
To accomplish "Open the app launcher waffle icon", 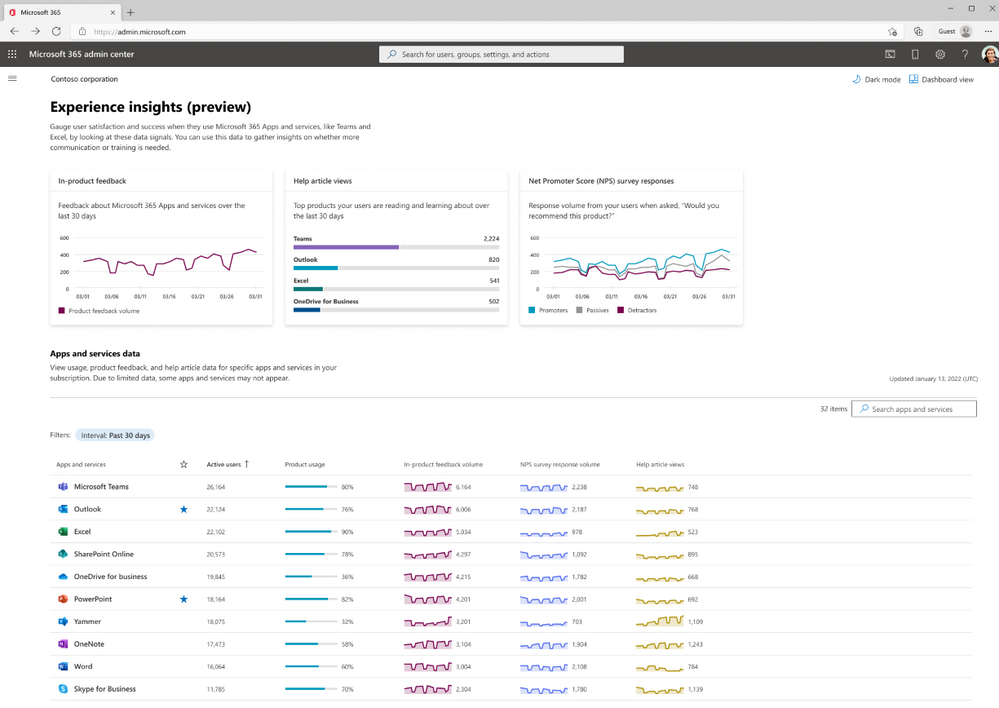I will click(x=12, y=54).
